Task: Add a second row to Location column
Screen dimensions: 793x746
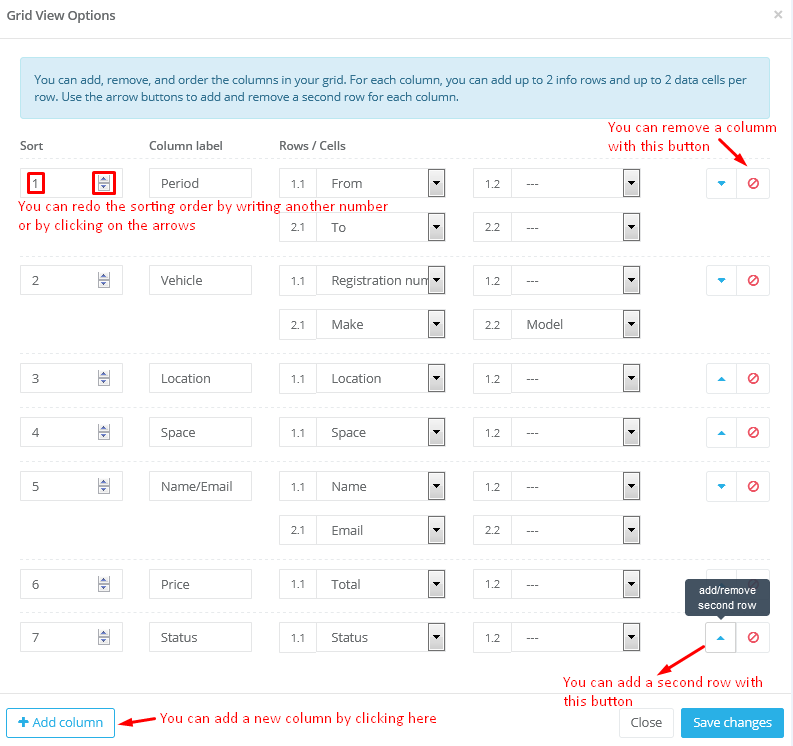Action: click(x=721, y=379)
